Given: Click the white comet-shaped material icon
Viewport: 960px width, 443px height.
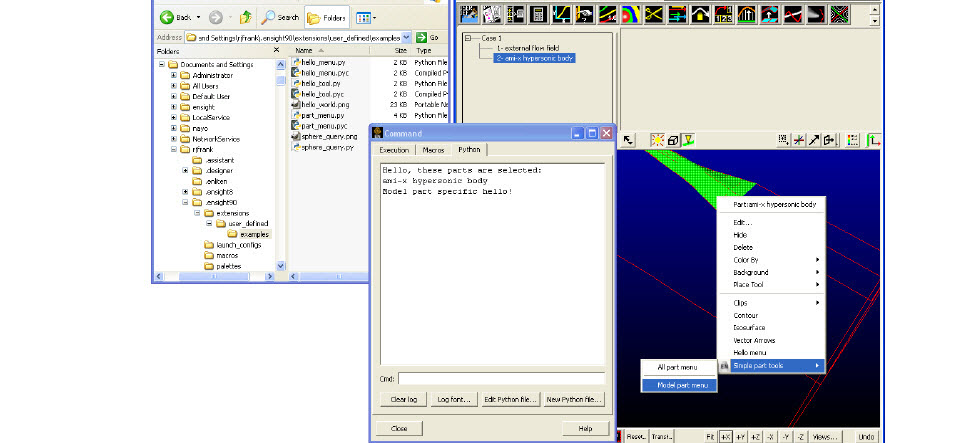Looking at the screenshot, I should (x=816, y=13).
